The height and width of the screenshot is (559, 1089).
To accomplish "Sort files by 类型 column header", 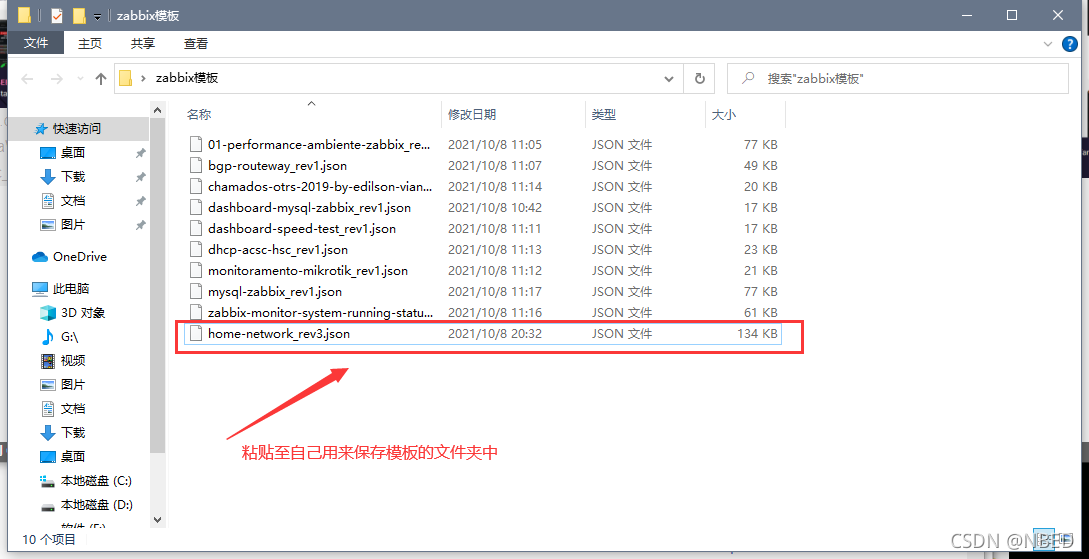I will tap(604, 115).
